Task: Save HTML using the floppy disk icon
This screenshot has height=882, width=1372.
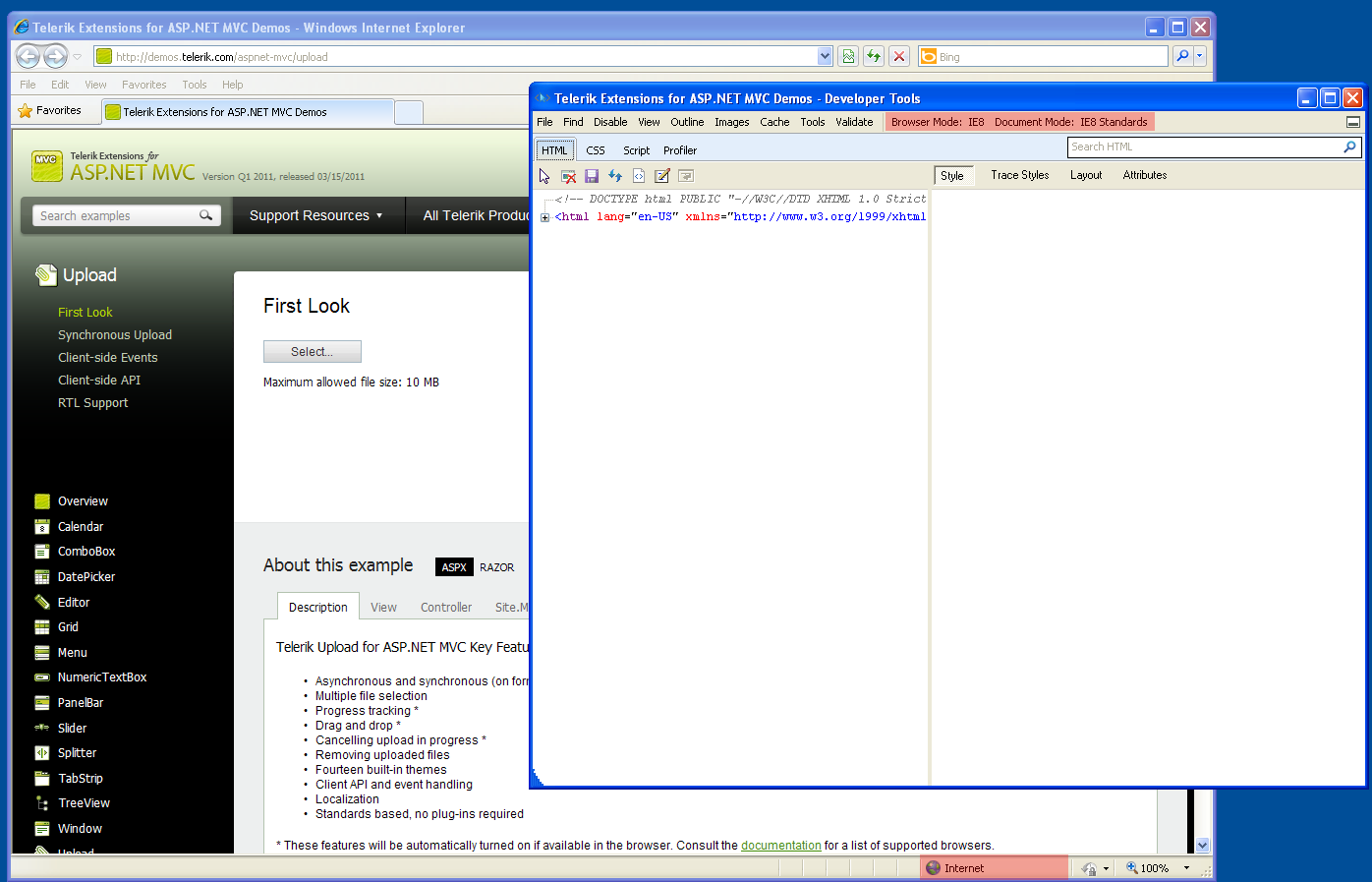Action: pos(592,176)
